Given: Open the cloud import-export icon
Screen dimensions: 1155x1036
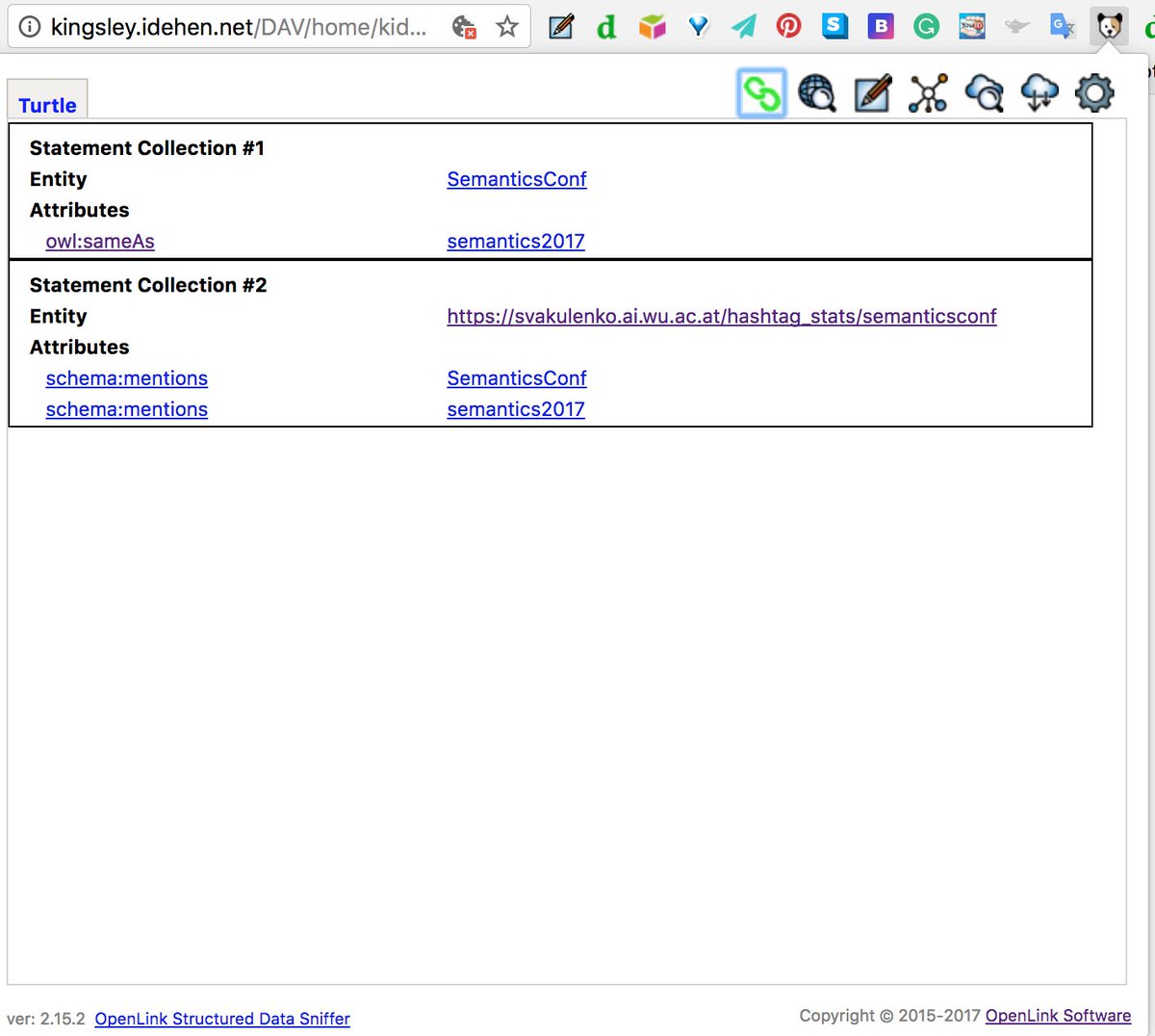Looking at the screenshot, I should point(1039,92).
